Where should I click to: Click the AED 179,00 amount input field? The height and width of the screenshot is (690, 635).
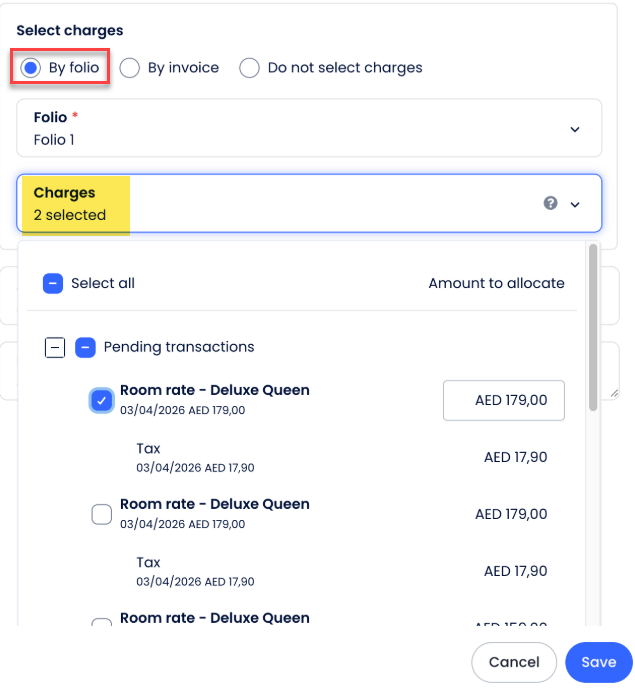click(504, 400)
